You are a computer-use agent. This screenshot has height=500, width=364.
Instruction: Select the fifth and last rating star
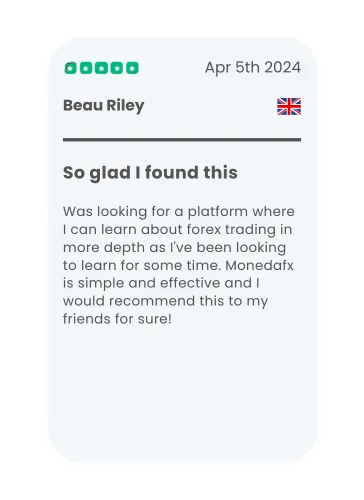point(132,68)
